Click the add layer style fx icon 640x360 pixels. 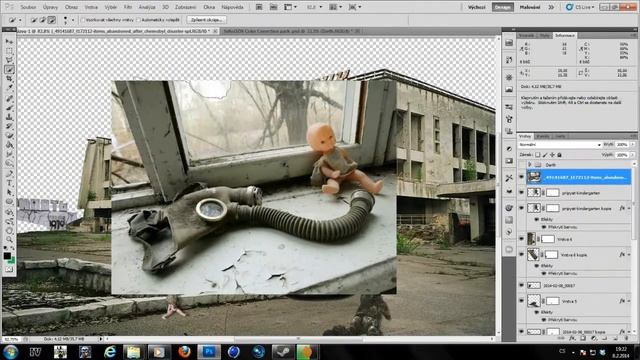572,338
